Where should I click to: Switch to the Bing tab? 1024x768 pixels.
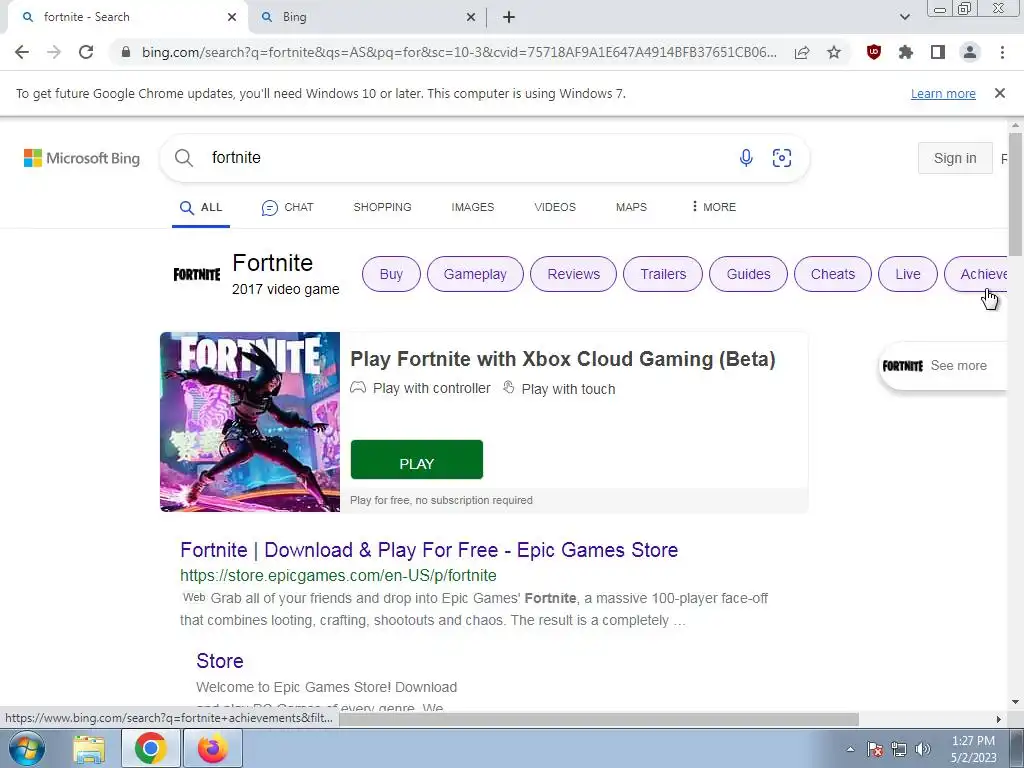(368, 17)
